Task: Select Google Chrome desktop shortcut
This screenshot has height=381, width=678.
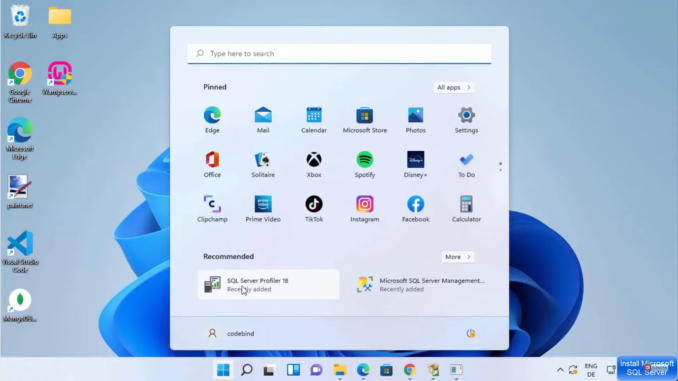Action: (20, 82)
